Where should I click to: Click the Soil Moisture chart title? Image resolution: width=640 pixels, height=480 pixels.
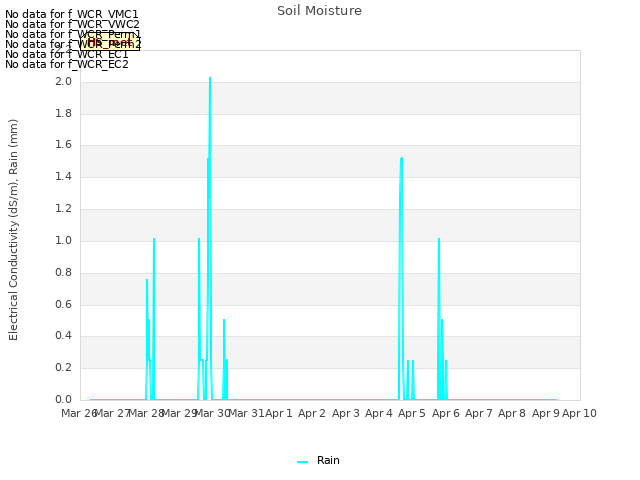tap(319, 11)
